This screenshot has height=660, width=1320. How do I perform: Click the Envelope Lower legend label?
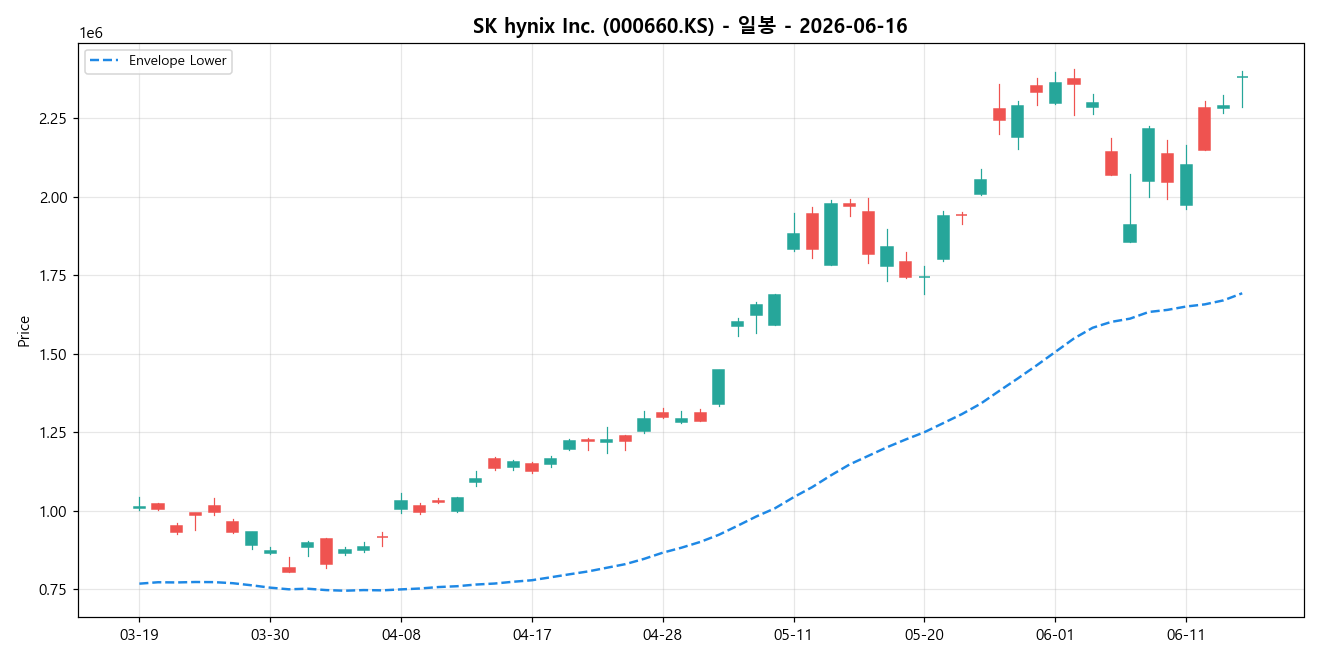[178, 61]
